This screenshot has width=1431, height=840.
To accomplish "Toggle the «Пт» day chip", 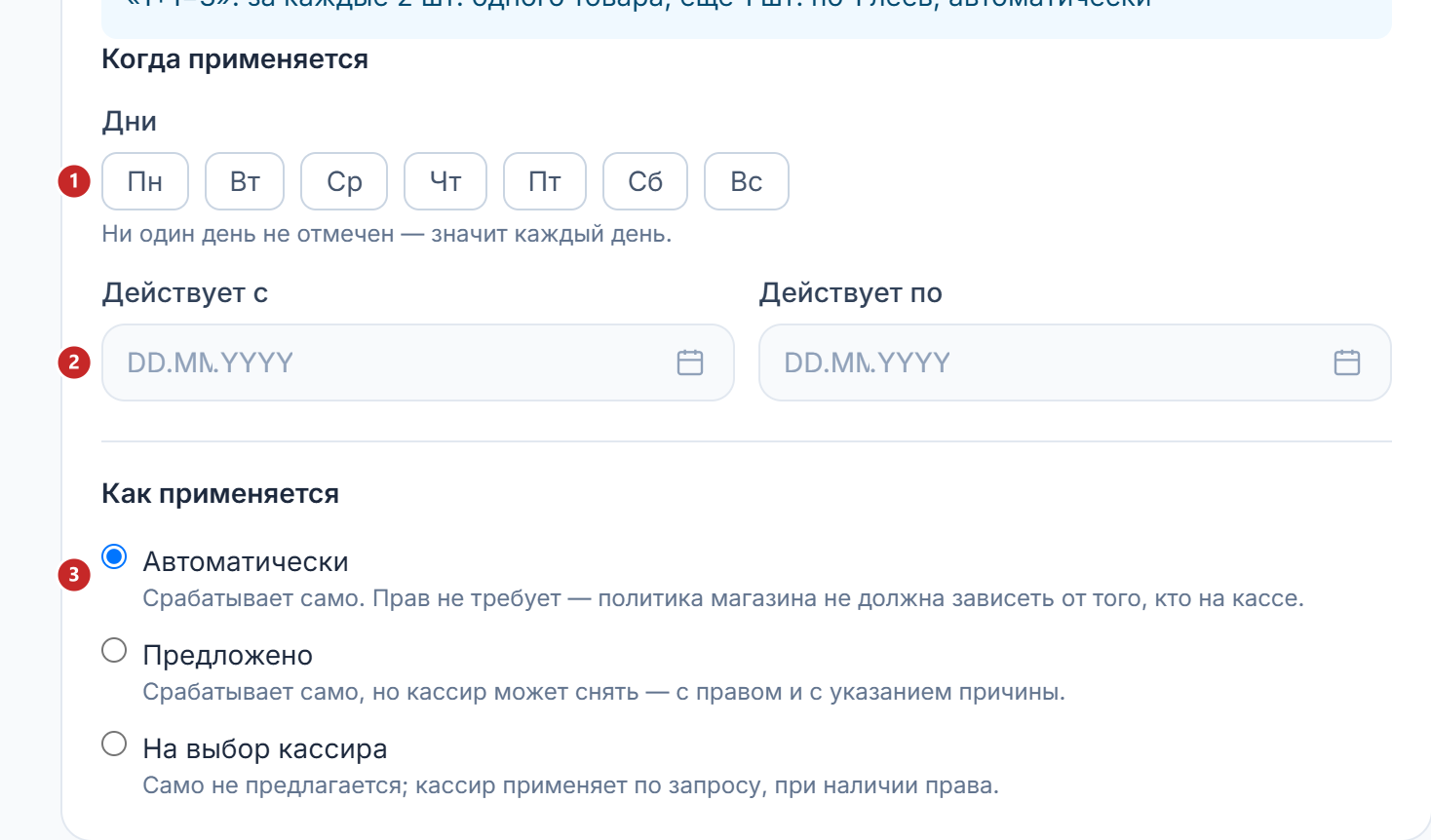I will [545, 181].
